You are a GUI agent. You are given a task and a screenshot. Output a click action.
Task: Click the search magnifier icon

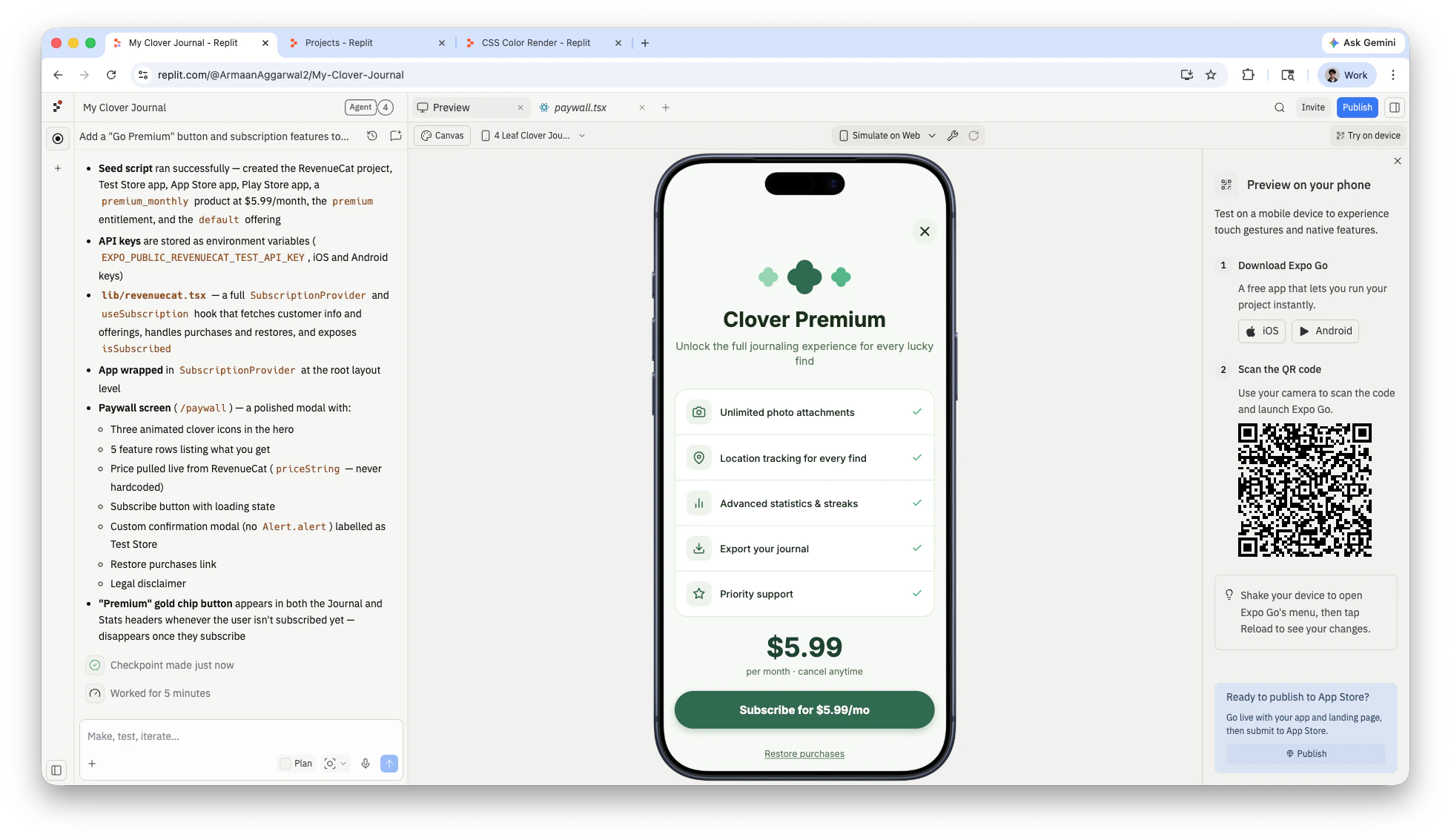tap(1279, 108)
